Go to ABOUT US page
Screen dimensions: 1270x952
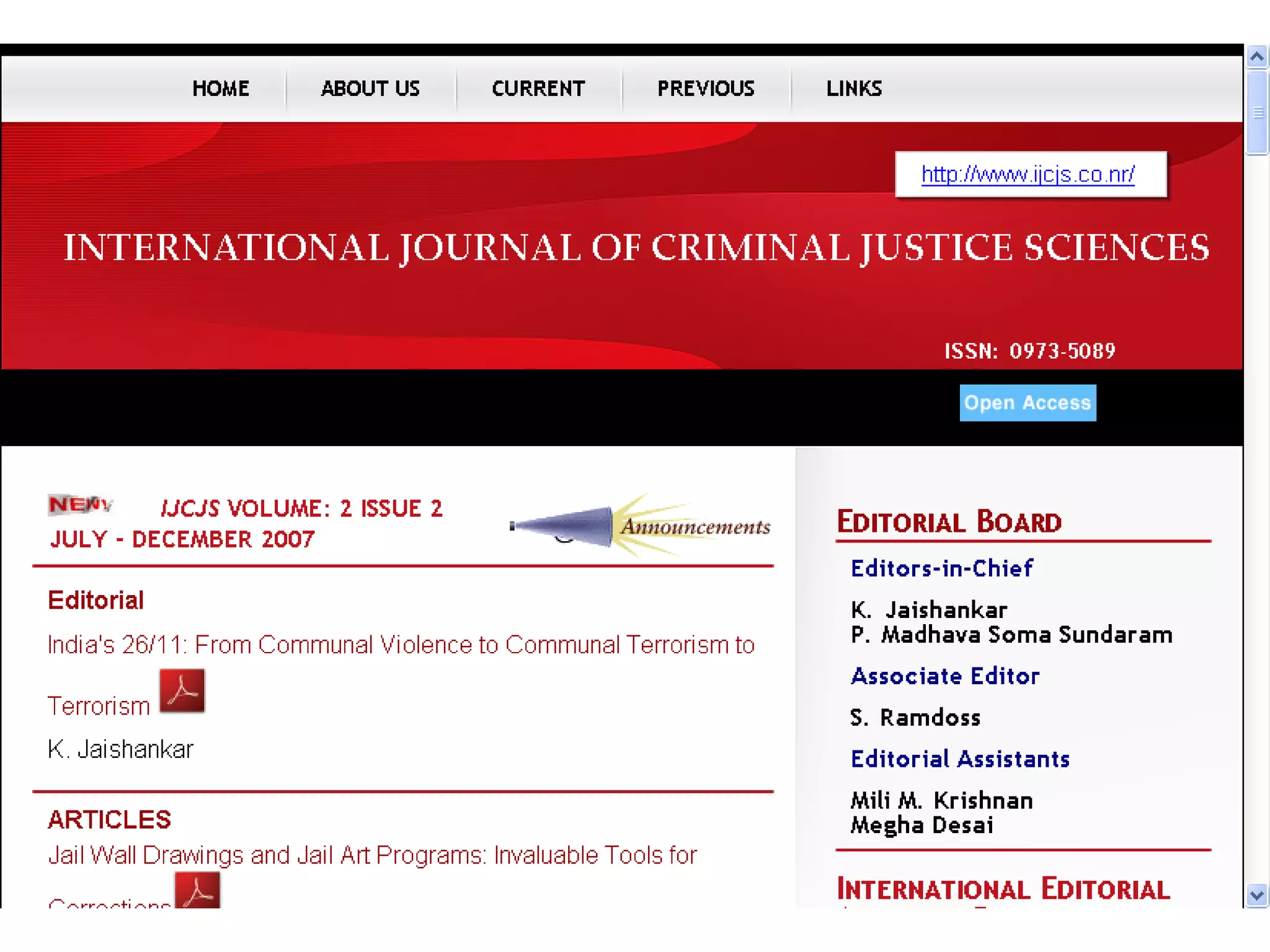tap(370, 89)
